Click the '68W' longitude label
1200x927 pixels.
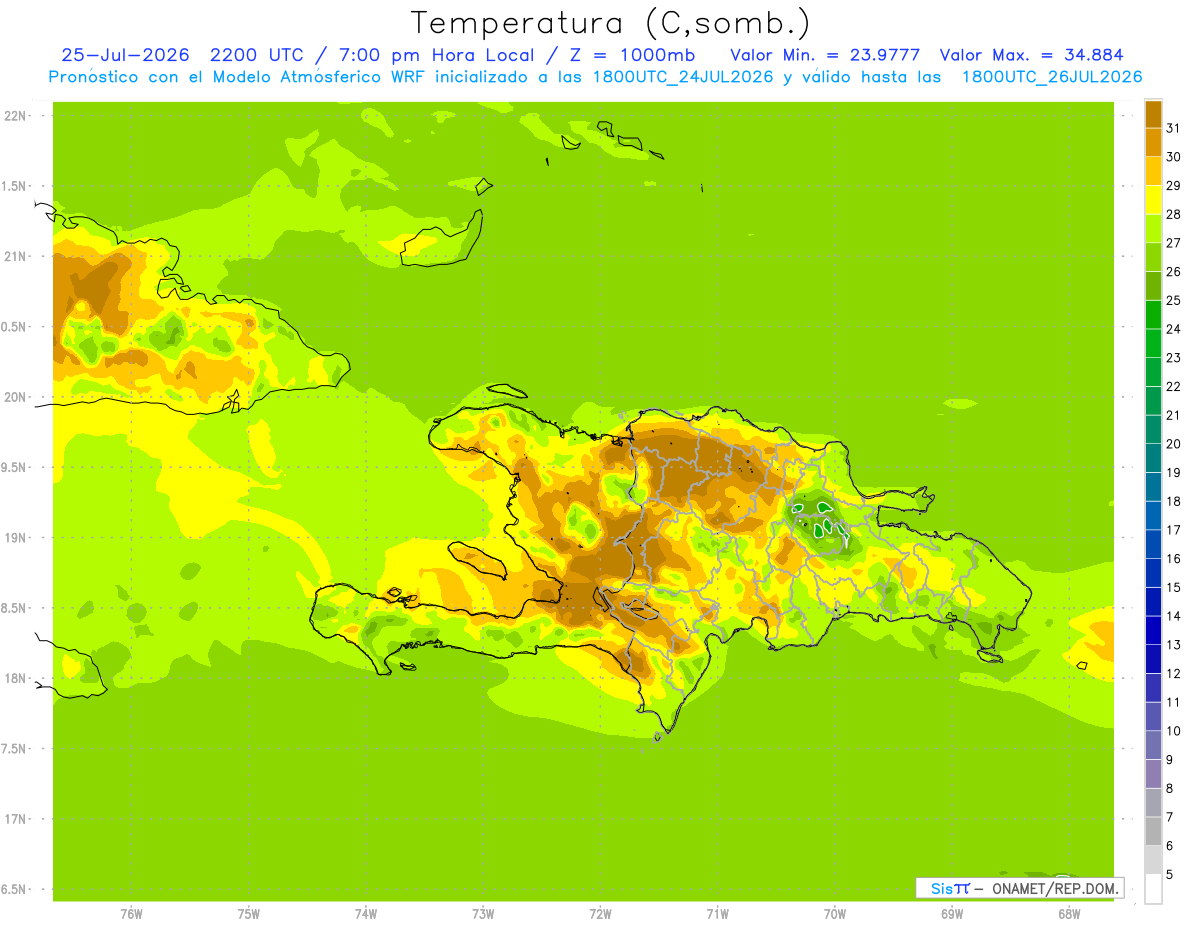(1069, 913)
